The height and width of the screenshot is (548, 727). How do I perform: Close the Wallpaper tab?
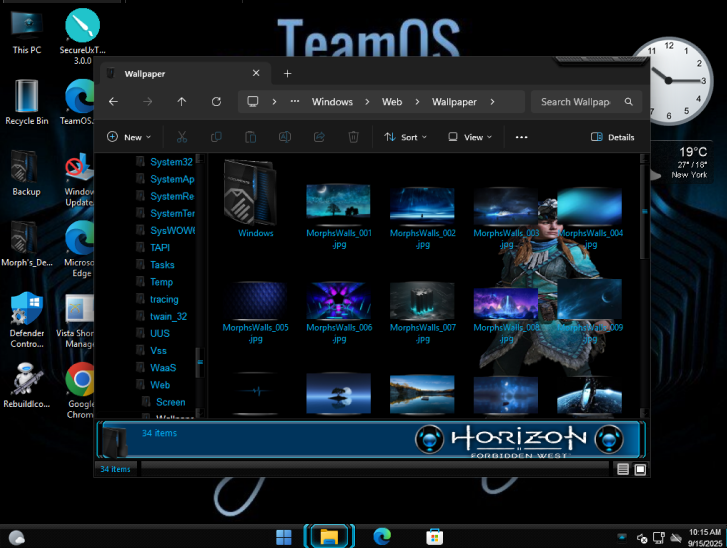[256, 73]
